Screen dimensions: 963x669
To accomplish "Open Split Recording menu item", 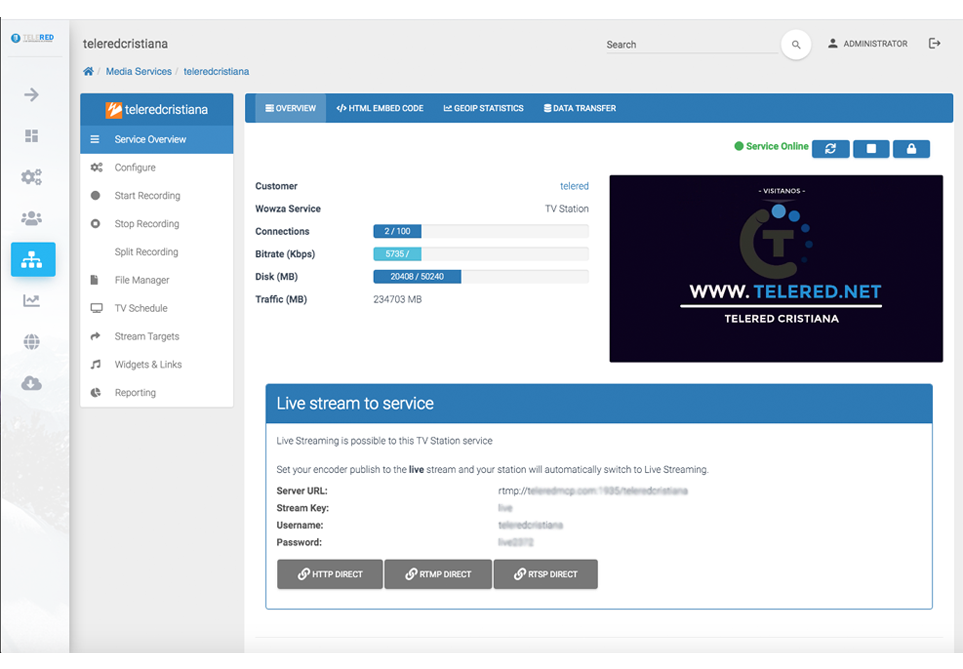I will click(146, 252).
